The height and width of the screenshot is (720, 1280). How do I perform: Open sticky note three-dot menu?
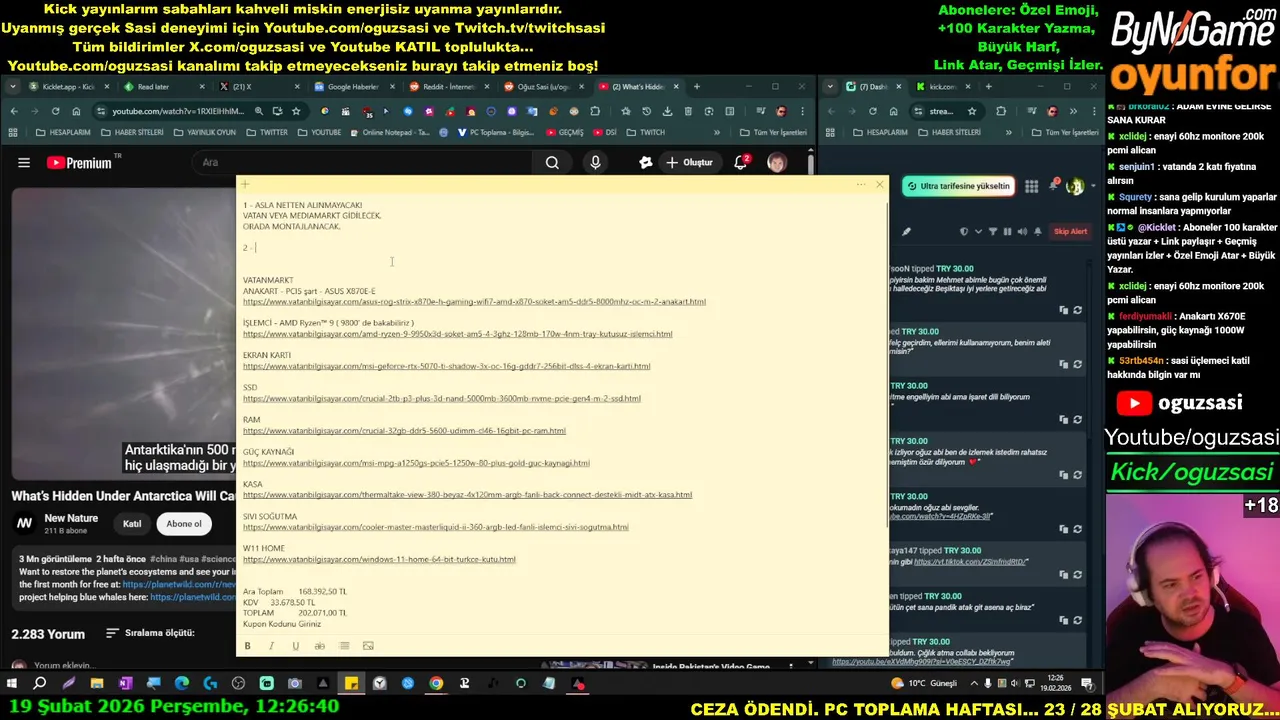[861, 184]
